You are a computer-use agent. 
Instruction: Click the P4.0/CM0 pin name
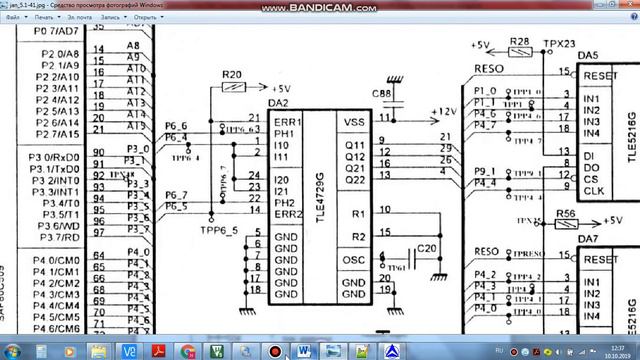[x=56, y=260]
